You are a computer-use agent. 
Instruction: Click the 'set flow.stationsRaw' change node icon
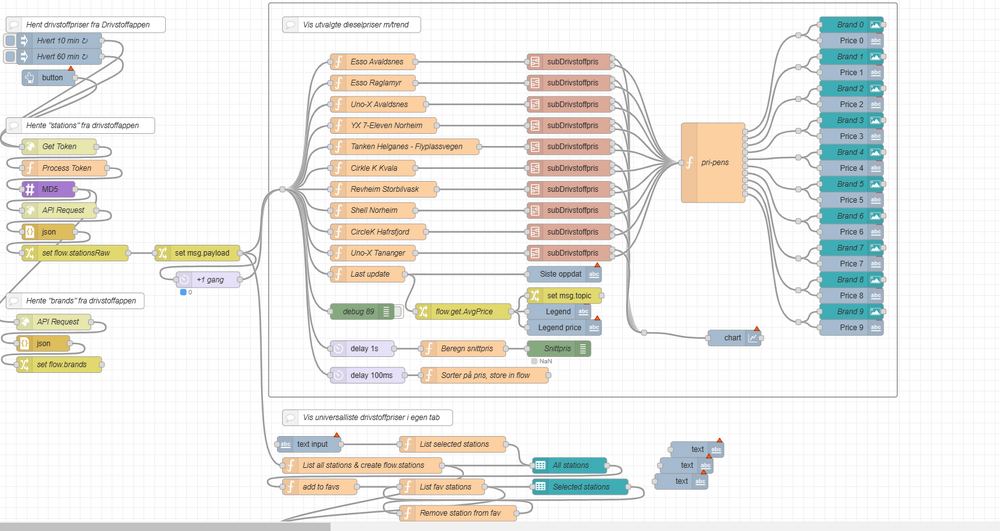point(30,253)
